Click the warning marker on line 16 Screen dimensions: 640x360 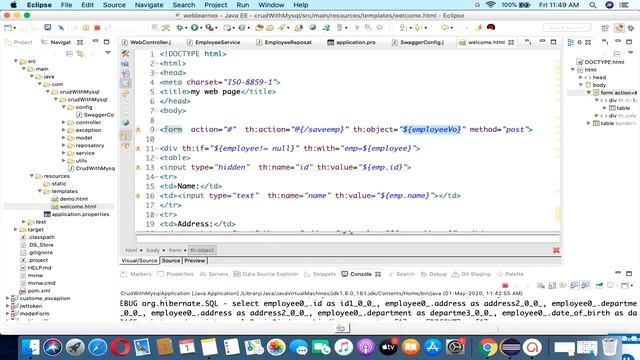tap(138, 196)
